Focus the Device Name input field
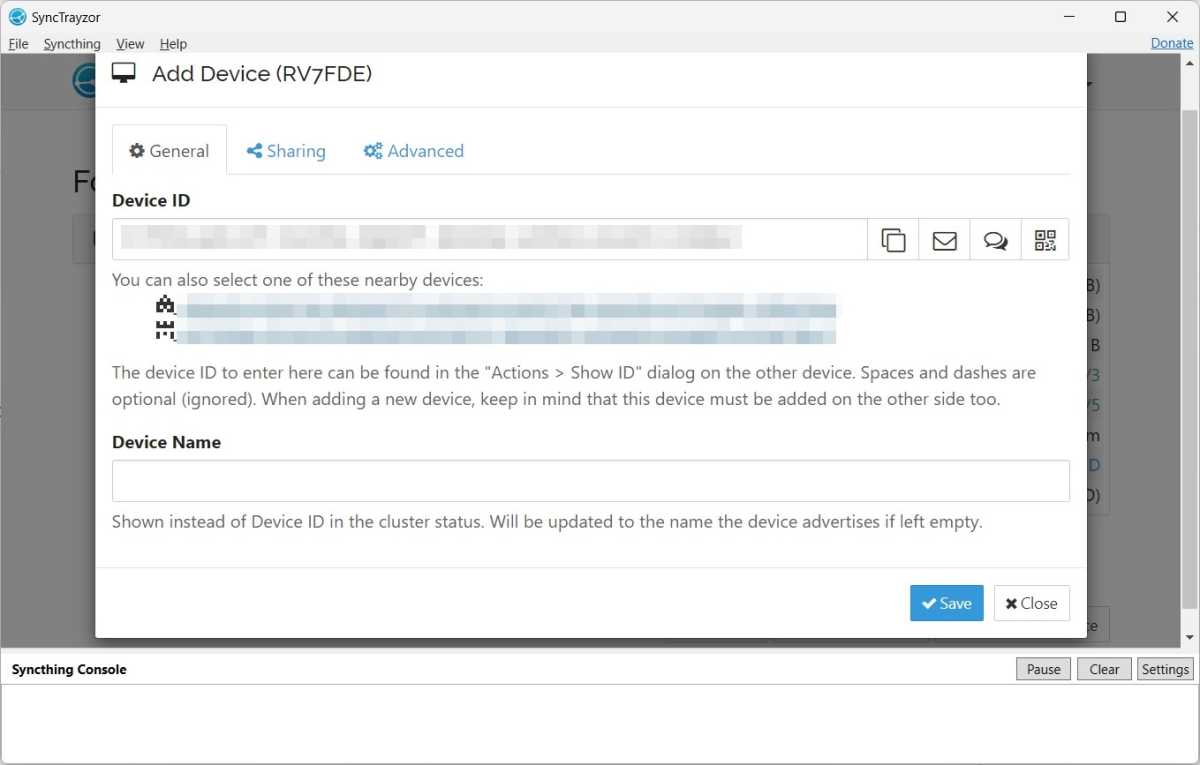 tap(591, 481)
